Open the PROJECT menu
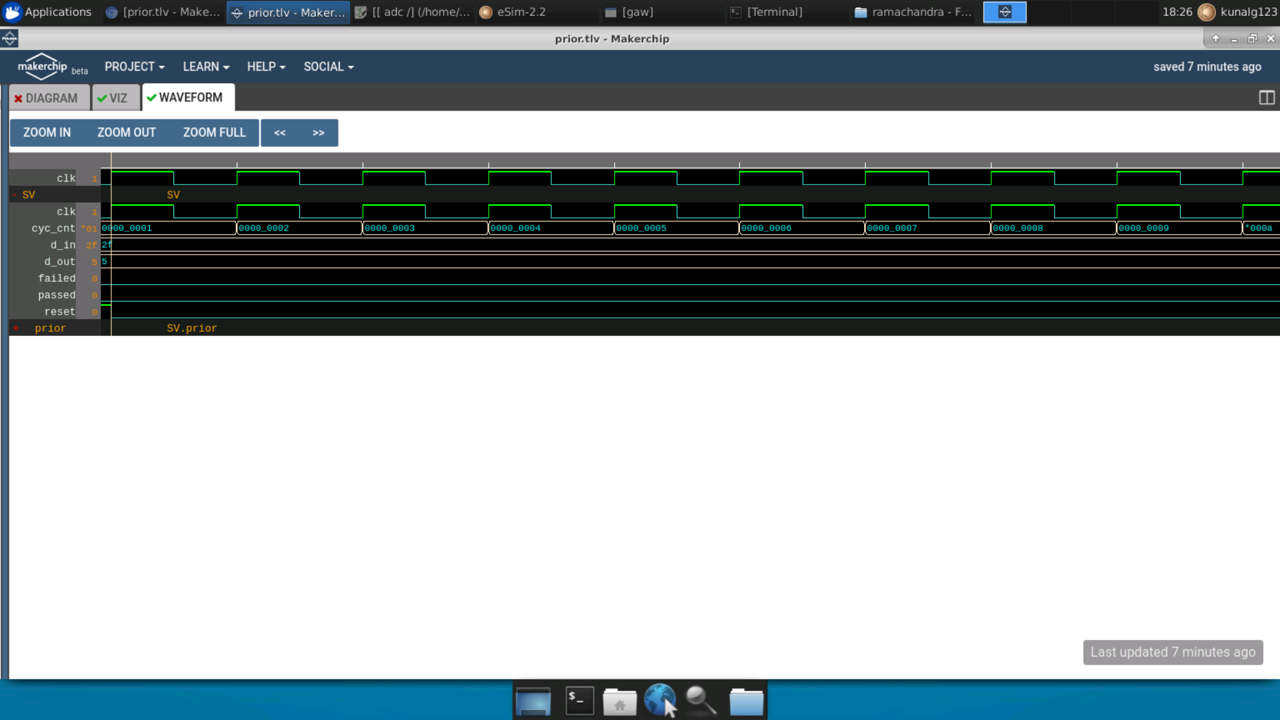The image size is (1280, 720). tap(133, 66)
